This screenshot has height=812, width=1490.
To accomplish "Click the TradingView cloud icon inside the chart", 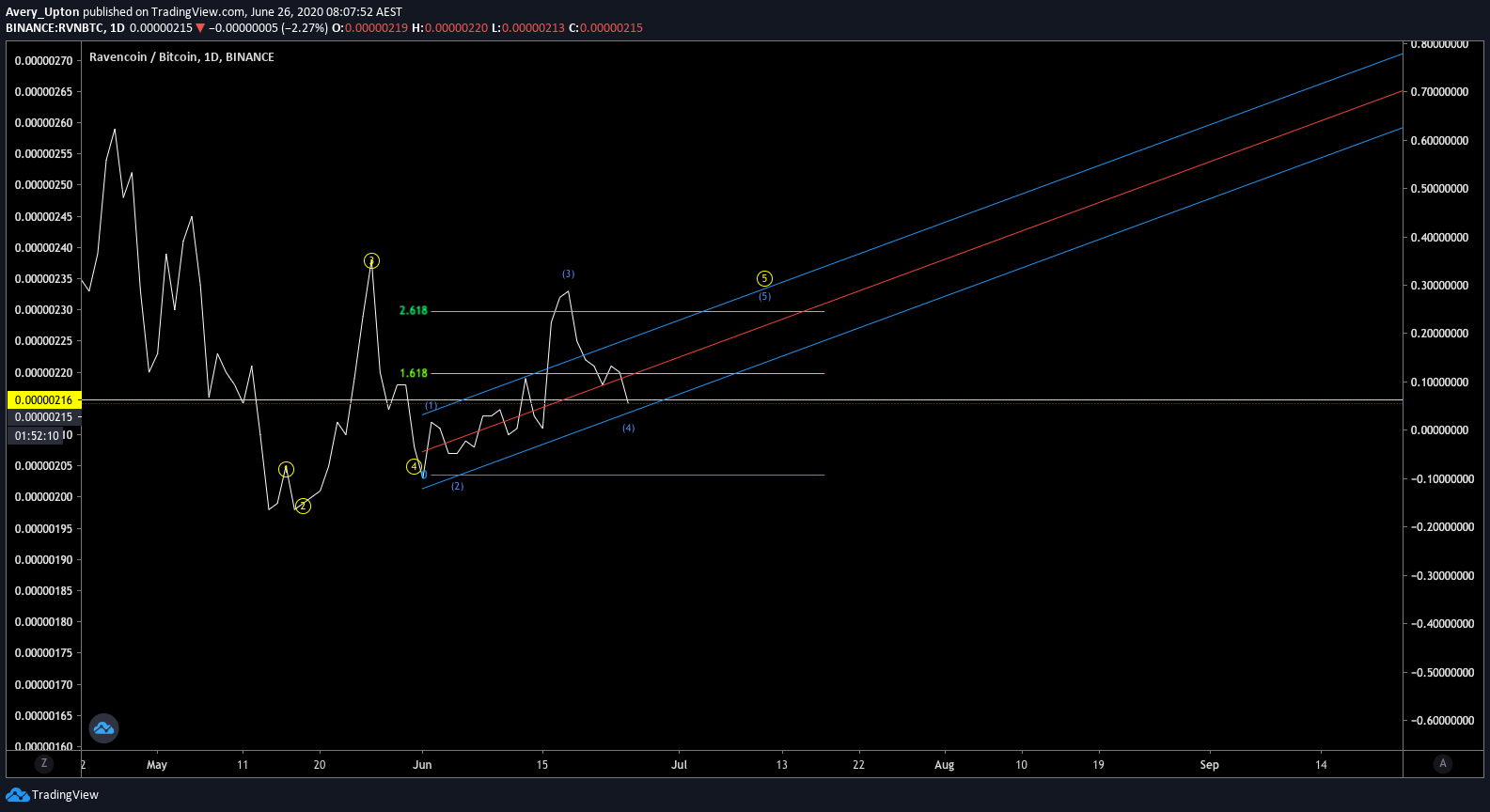I will click(103, 728).
